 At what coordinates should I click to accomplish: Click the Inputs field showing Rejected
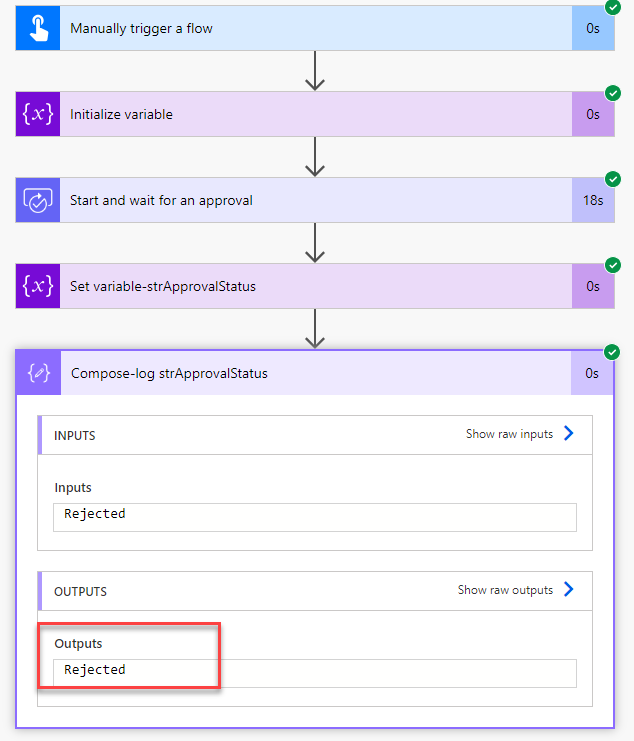click(x=315, y=515)
